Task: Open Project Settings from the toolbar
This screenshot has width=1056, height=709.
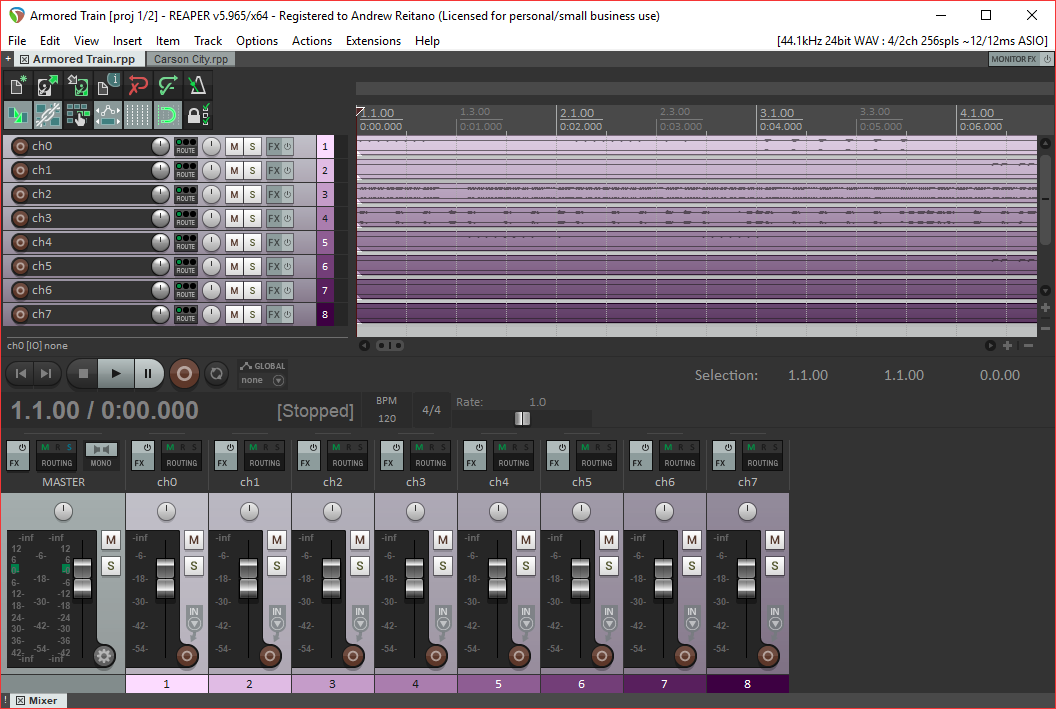Action: pyautogui.click(x=107, y=86)
